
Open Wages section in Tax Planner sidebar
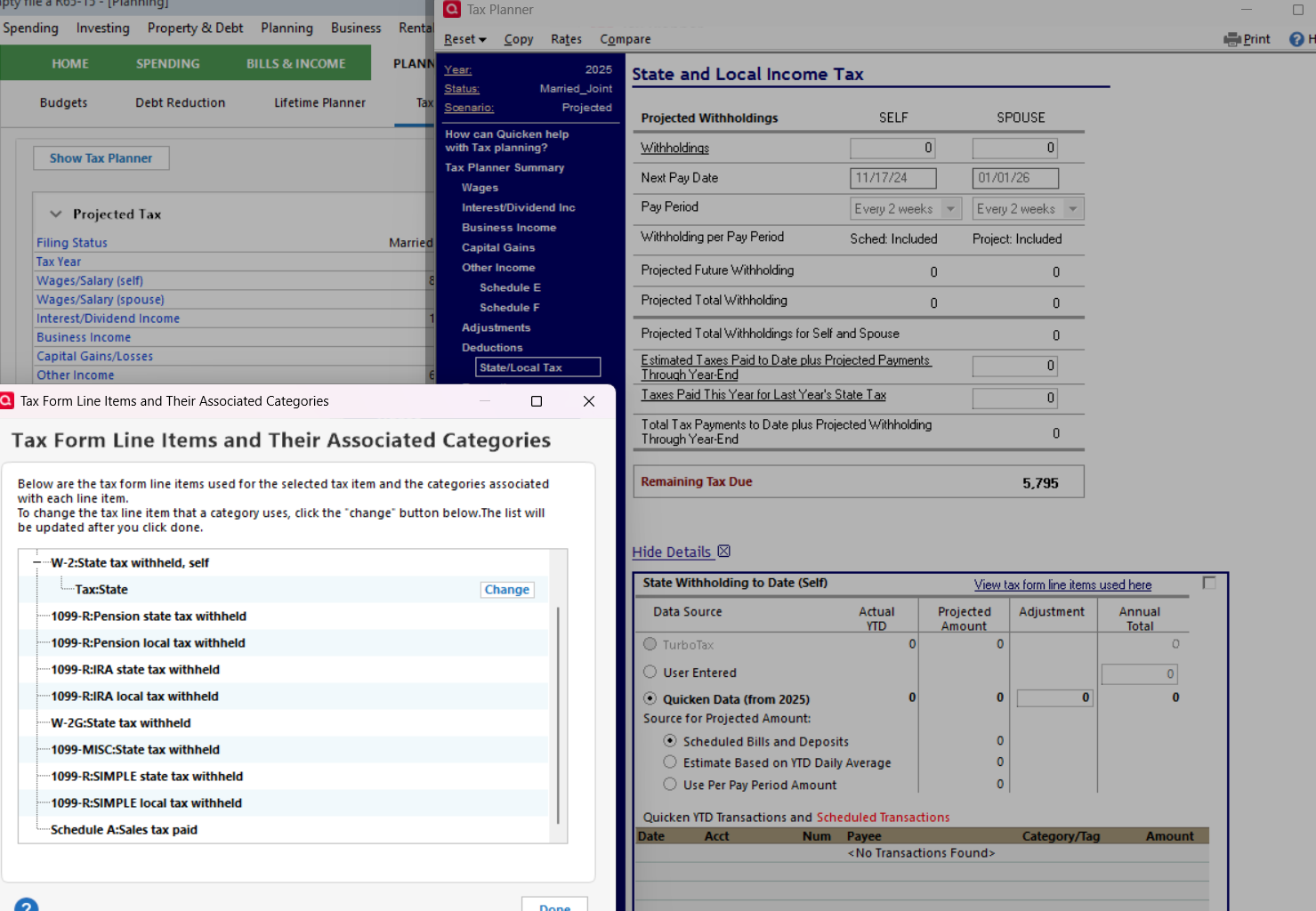point(480,188)
